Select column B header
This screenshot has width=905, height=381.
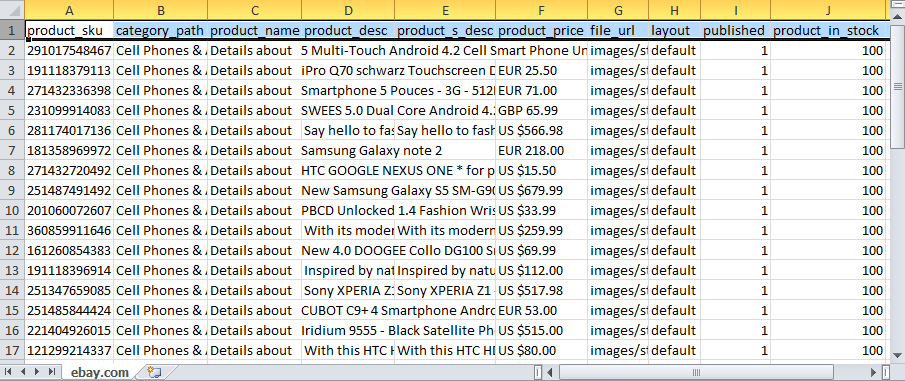click(161, 10)
